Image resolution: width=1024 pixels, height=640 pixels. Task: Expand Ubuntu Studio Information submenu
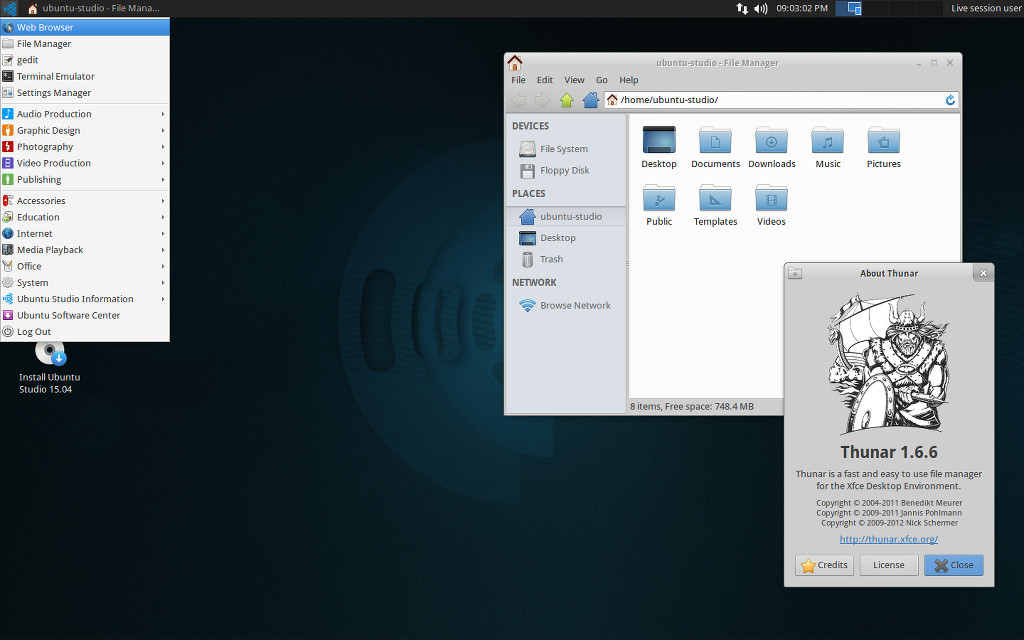click(85, 299)
